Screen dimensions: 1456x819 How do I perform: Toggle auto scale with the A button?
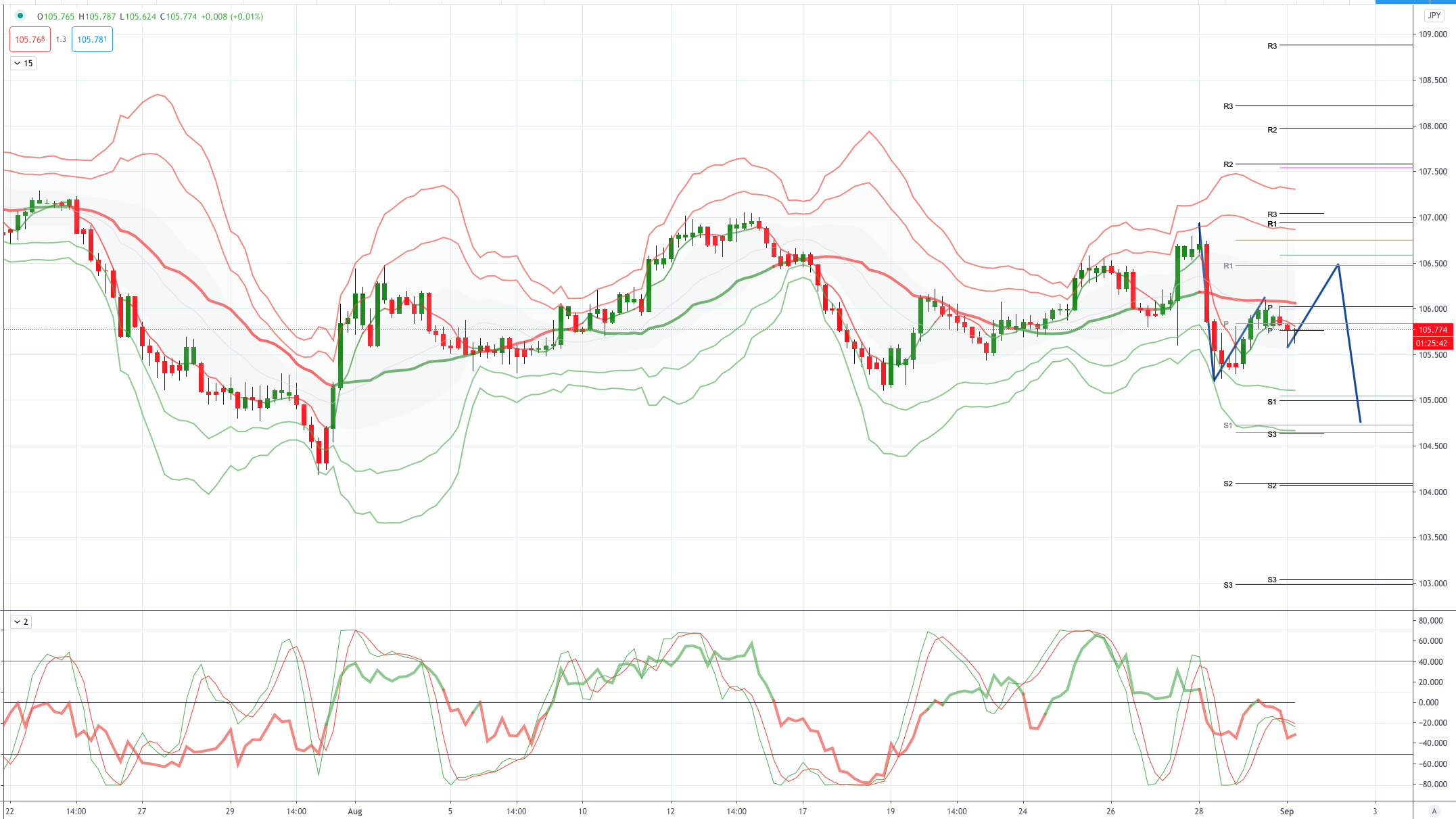[1434, 811]
